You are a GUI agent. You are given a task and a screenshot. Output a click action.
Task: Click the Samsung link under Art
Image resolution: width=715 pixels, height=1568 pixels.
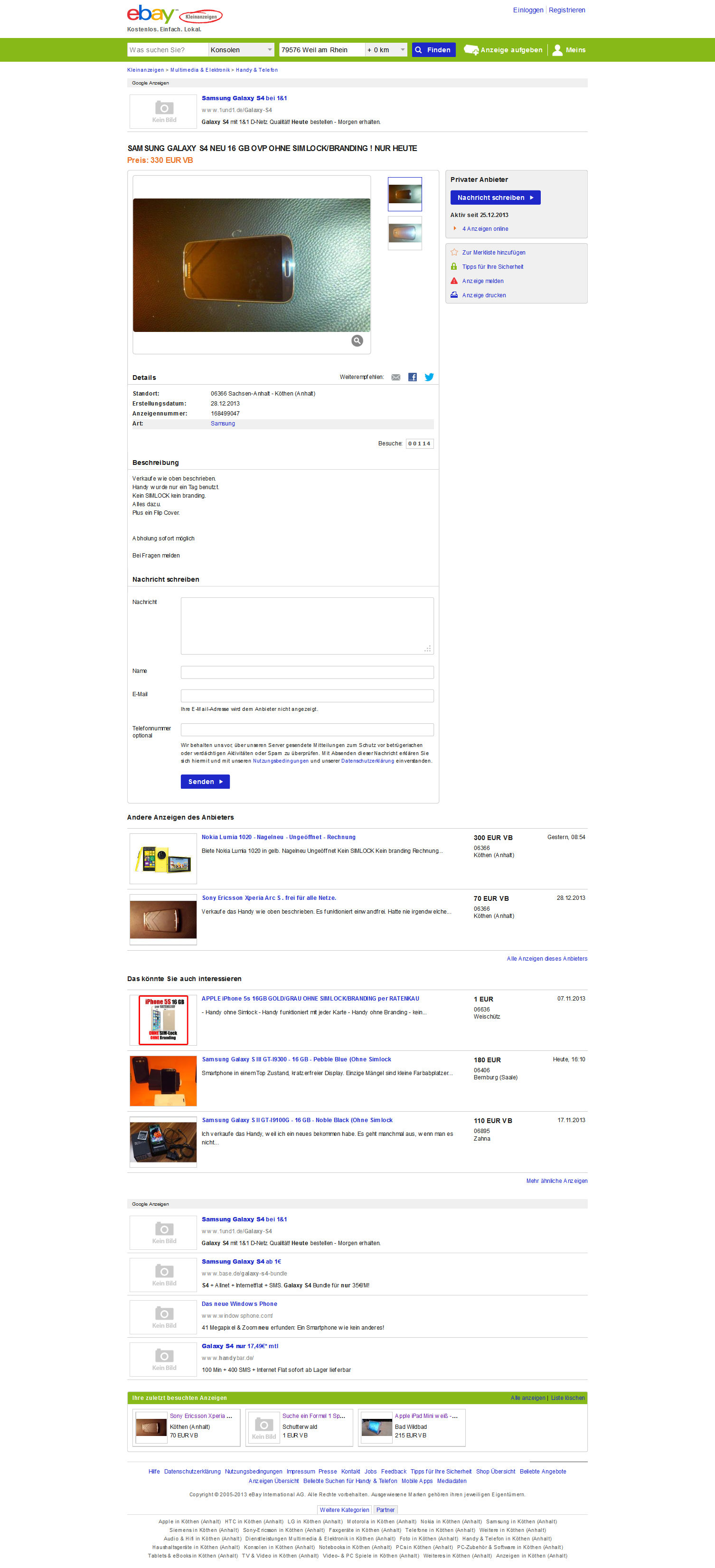[x=223, y=424]
